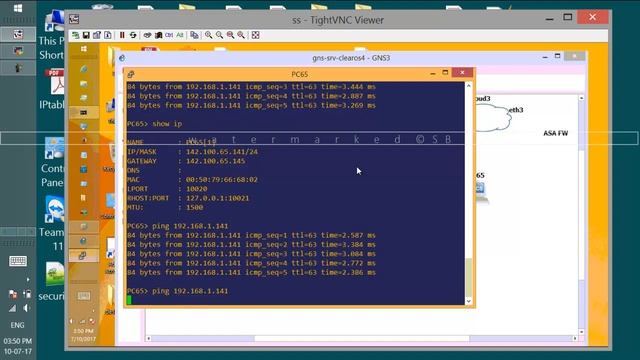
Task: Select the cloud node in GNS3 canvas
Action: [x=493, y=118]
